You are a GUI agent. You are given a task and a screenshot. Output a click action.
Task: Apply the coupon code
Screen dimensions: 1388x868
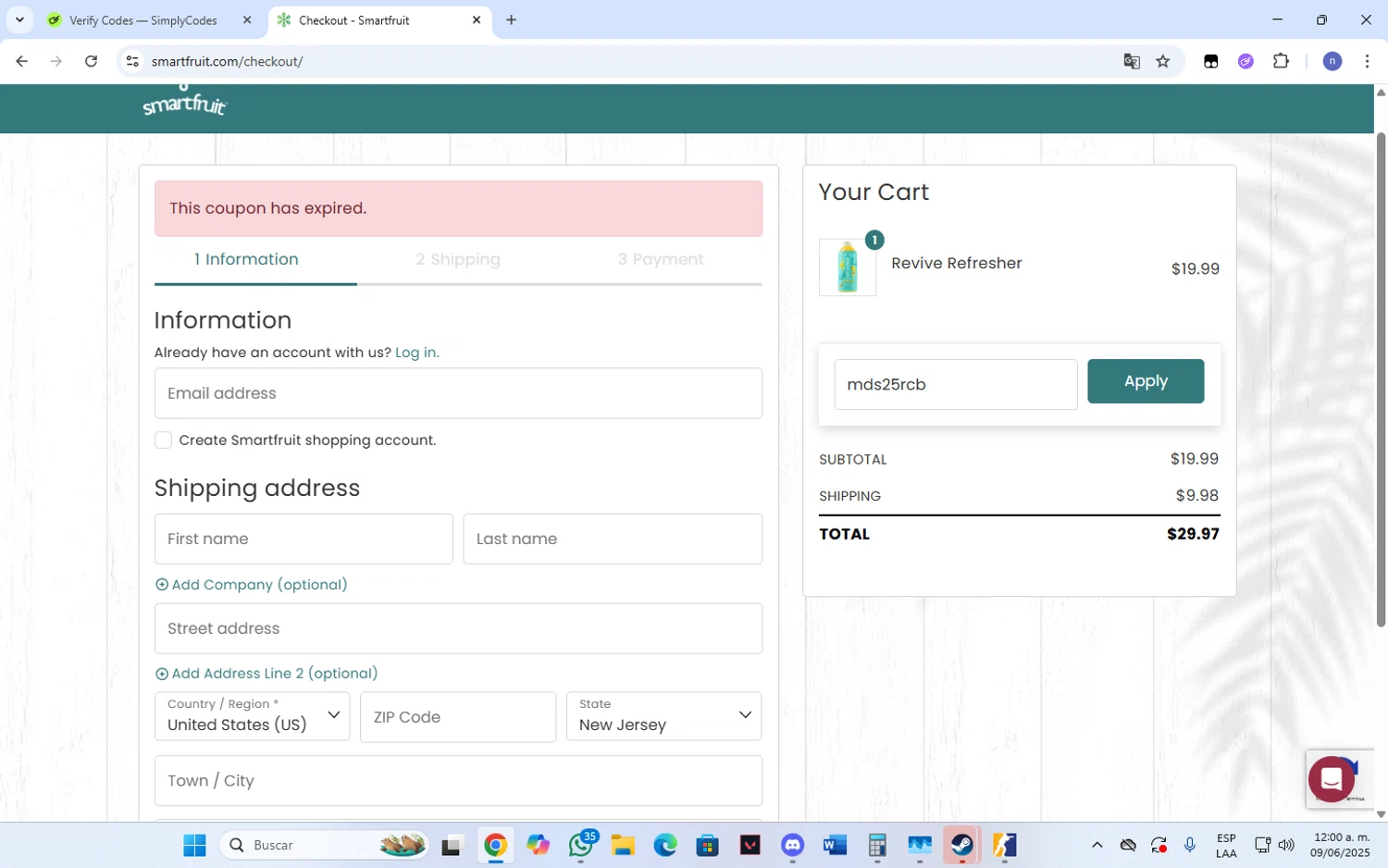[1146, 381]
